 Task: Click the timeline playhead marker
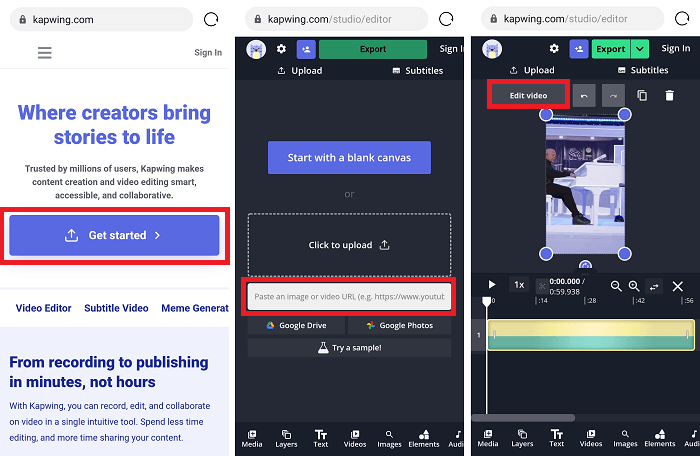tap(487, 301)
